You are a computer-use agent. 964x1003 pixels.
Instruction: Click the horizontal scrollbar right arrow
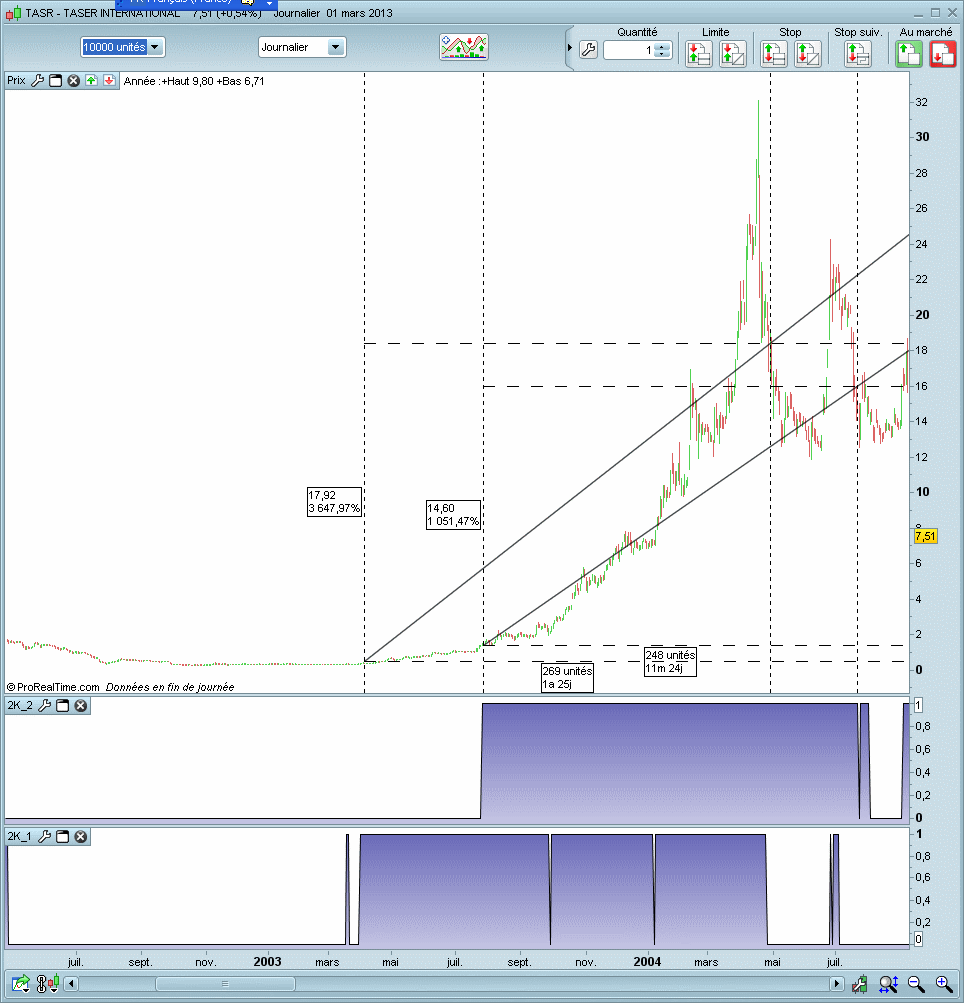pyautogui.click(x=837, y=985)
